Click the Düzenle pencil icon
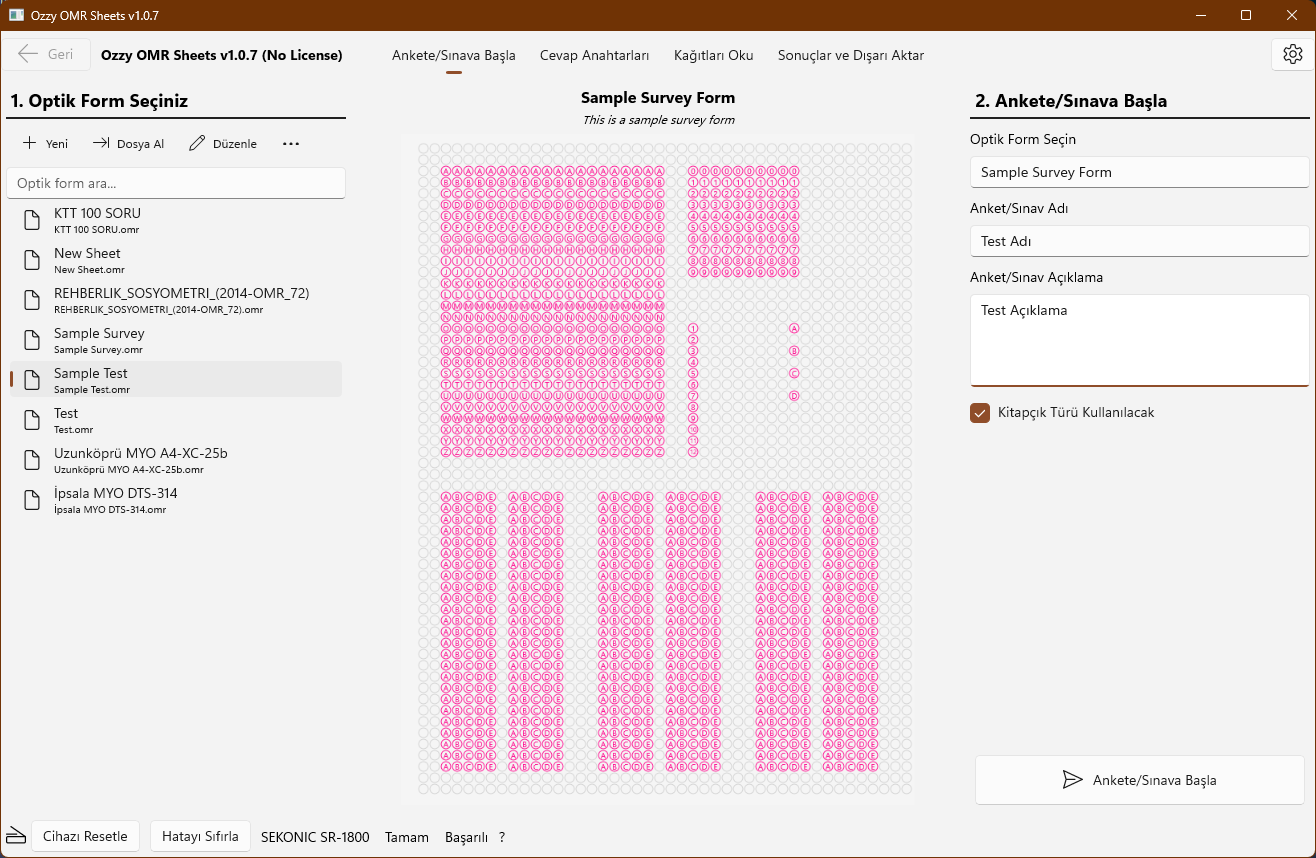This screenshot has width=1316, height=858. click(x=197, y=144)
